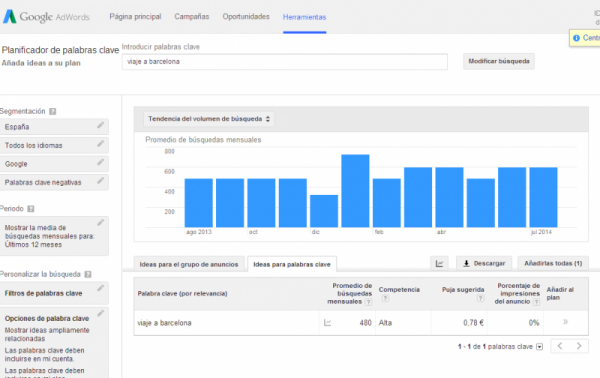
Task: Switch to Ideas para palabras clave tab
Action: click(292, 264)
